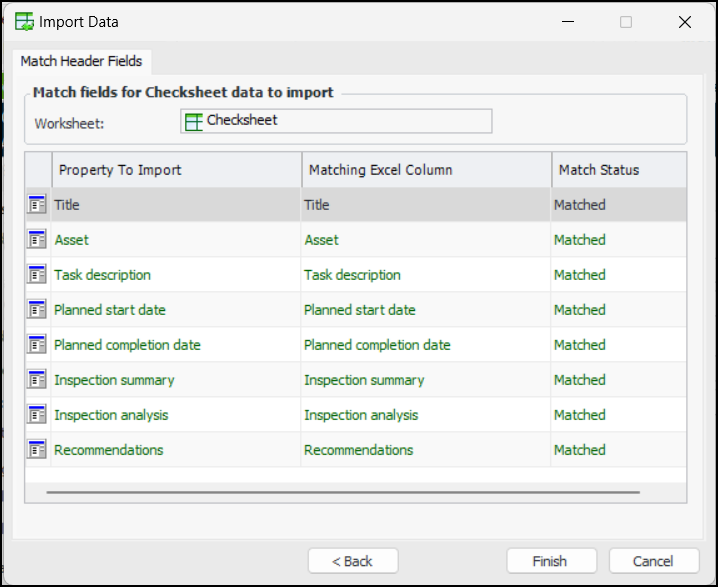Viewport: 718px width, 587px height.
Task: Click the Import Data window title icon
Action: (x=24, y=22)
